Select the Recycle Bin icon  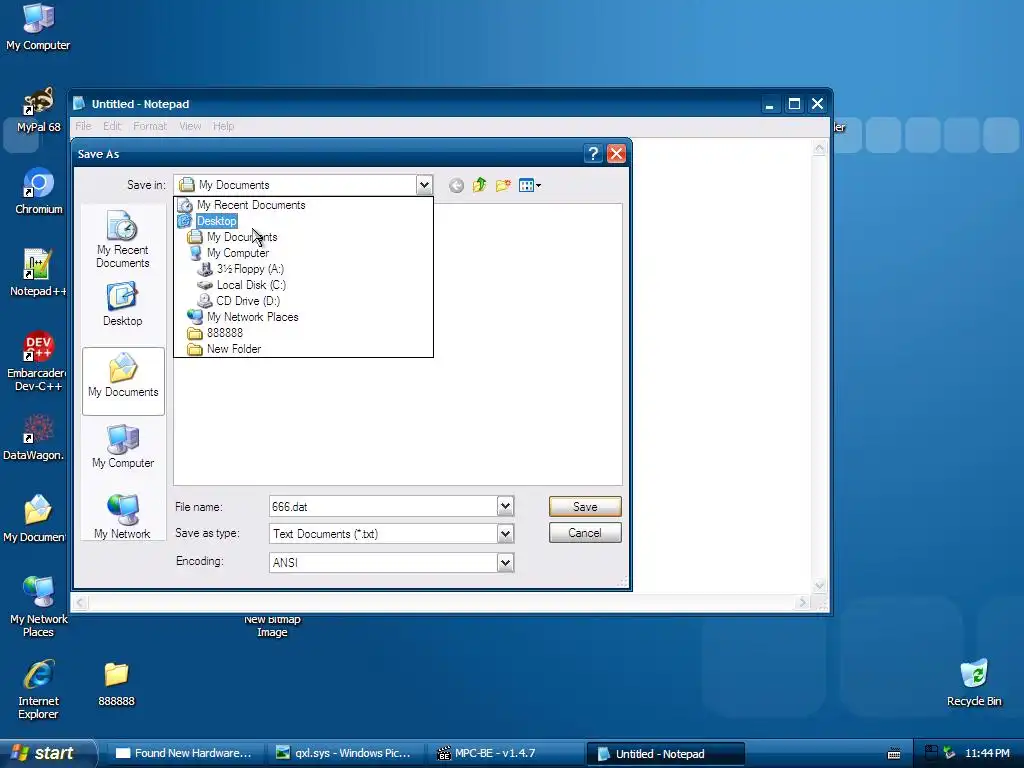click(974, 683)
